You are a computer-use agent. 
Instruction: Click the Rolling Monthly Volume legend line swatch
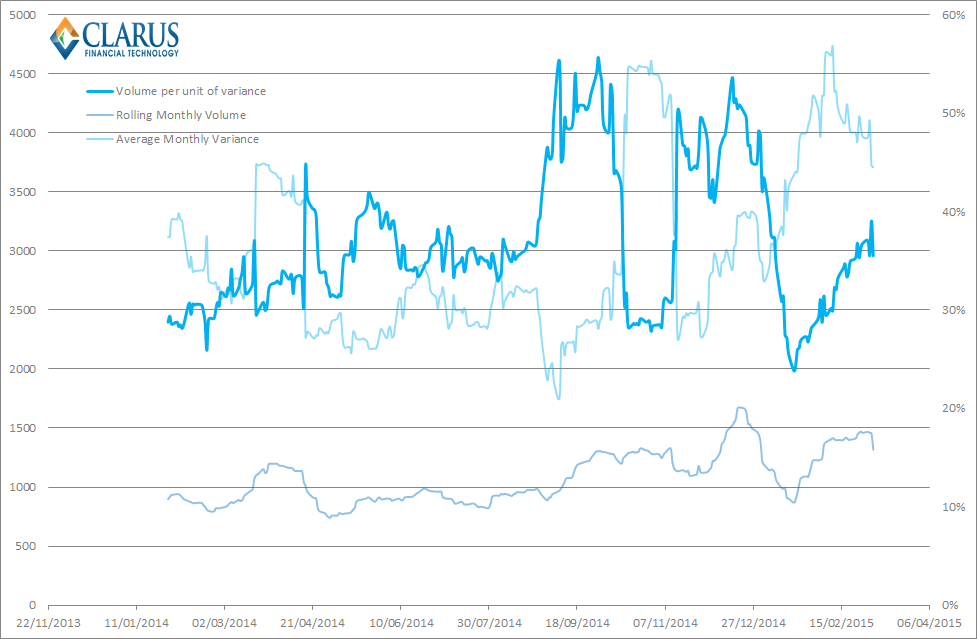tap(100, 115)
